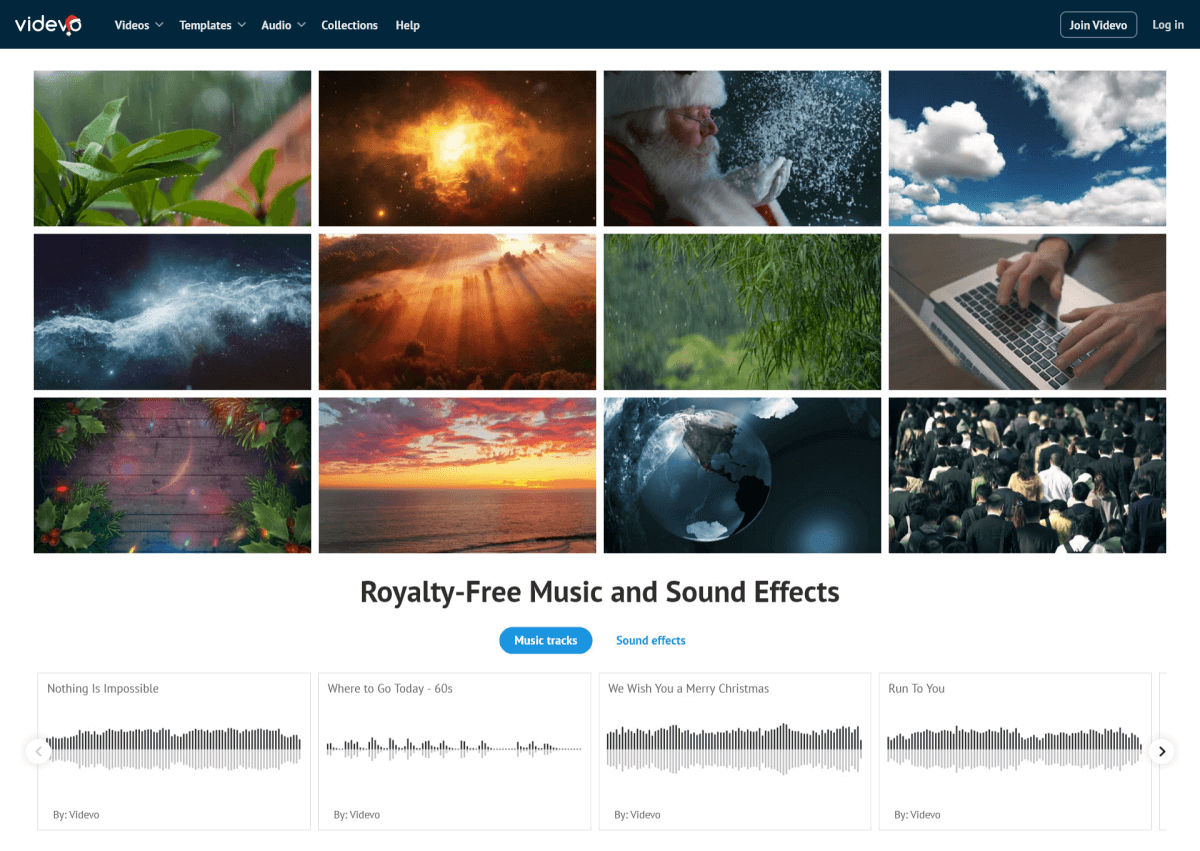Screen dimensions: 1200x851
Task: Click the Log in link
Action: pos(1168,25)
